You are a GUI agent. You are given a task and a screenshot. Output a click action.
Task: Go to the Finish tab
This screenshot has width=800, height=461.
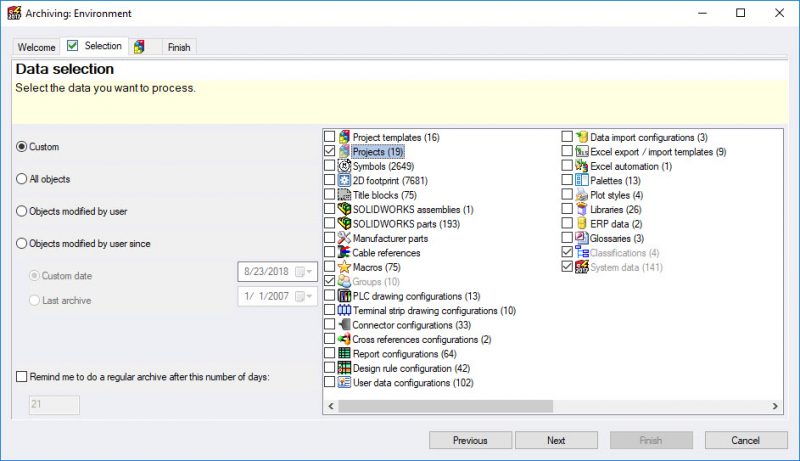pyautogui.click(x=179, y=47)
